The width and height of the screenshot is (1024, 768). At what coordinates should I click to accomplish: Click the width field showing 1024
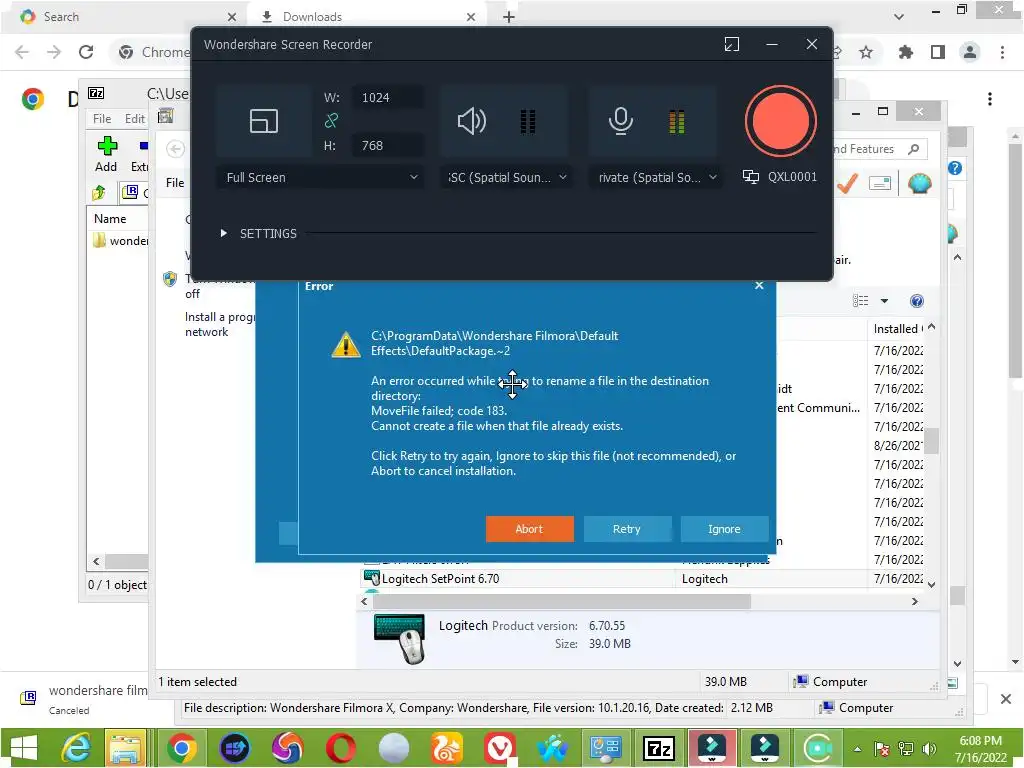pos(387,98)
